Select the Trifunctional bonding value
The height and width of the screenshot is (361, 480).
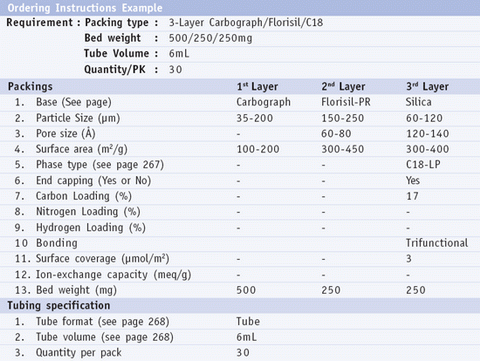click(437, 243)
